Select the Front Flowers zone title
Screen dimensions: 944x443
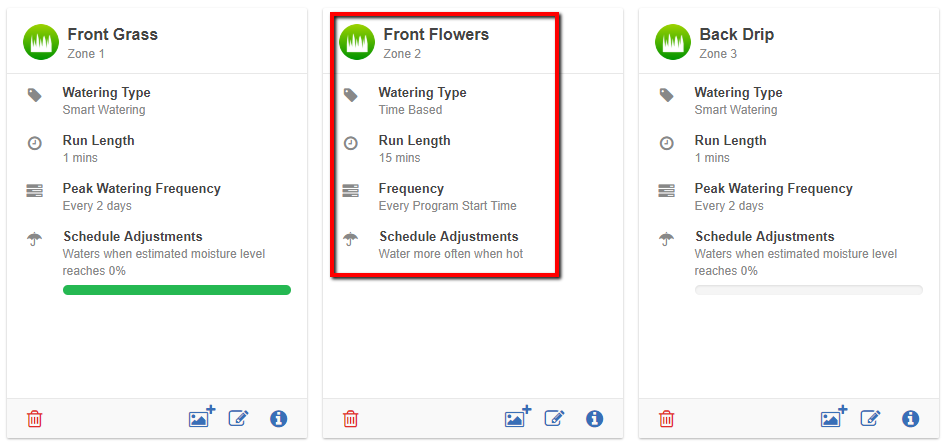point(436,34)
